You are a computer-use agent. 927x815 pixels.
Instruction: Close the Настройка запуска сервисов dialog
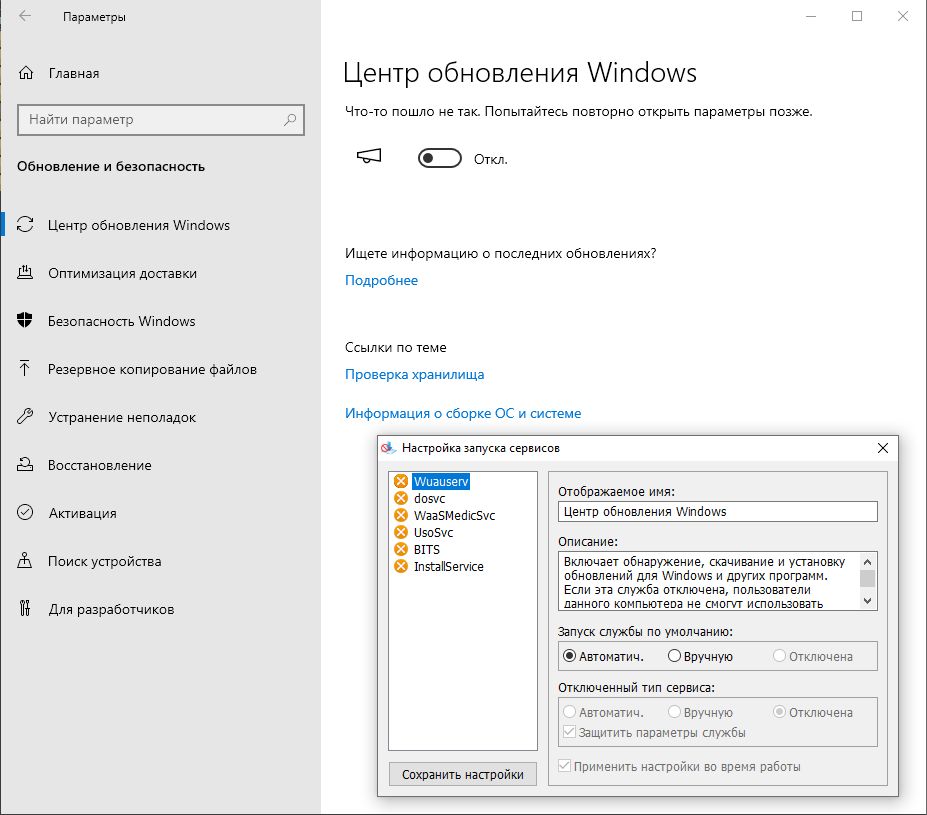(x=883, y=448)
